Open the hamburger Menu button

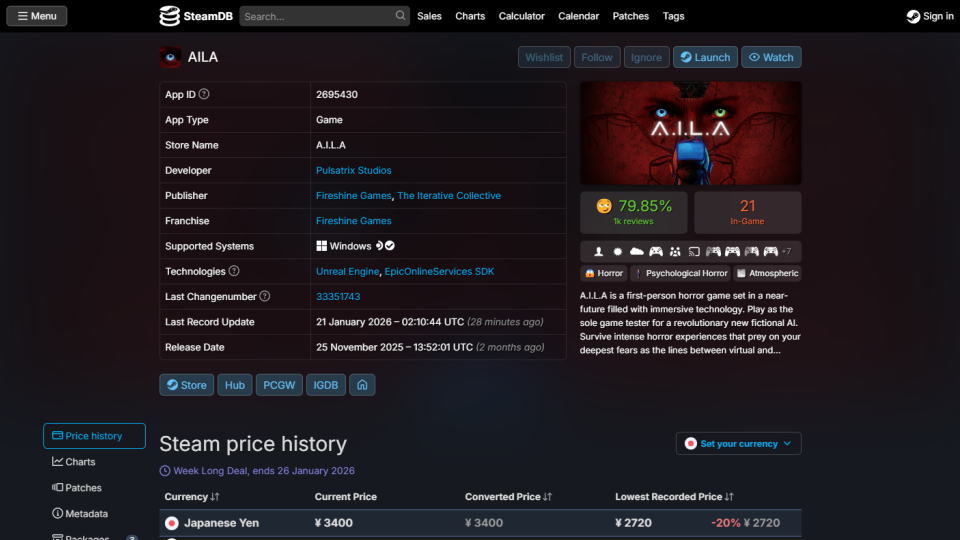tap(37, 16)
